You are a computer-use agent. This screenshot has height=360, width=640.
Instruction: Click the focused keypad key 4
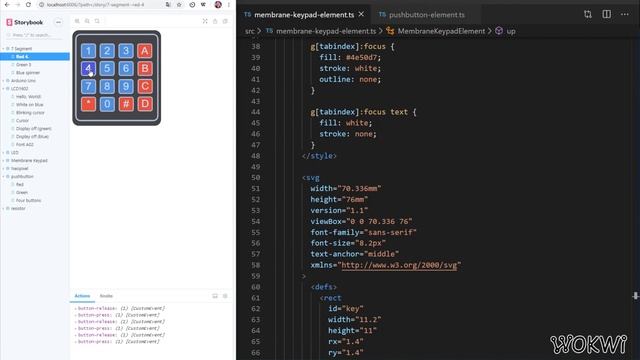(x=88, y=69)
